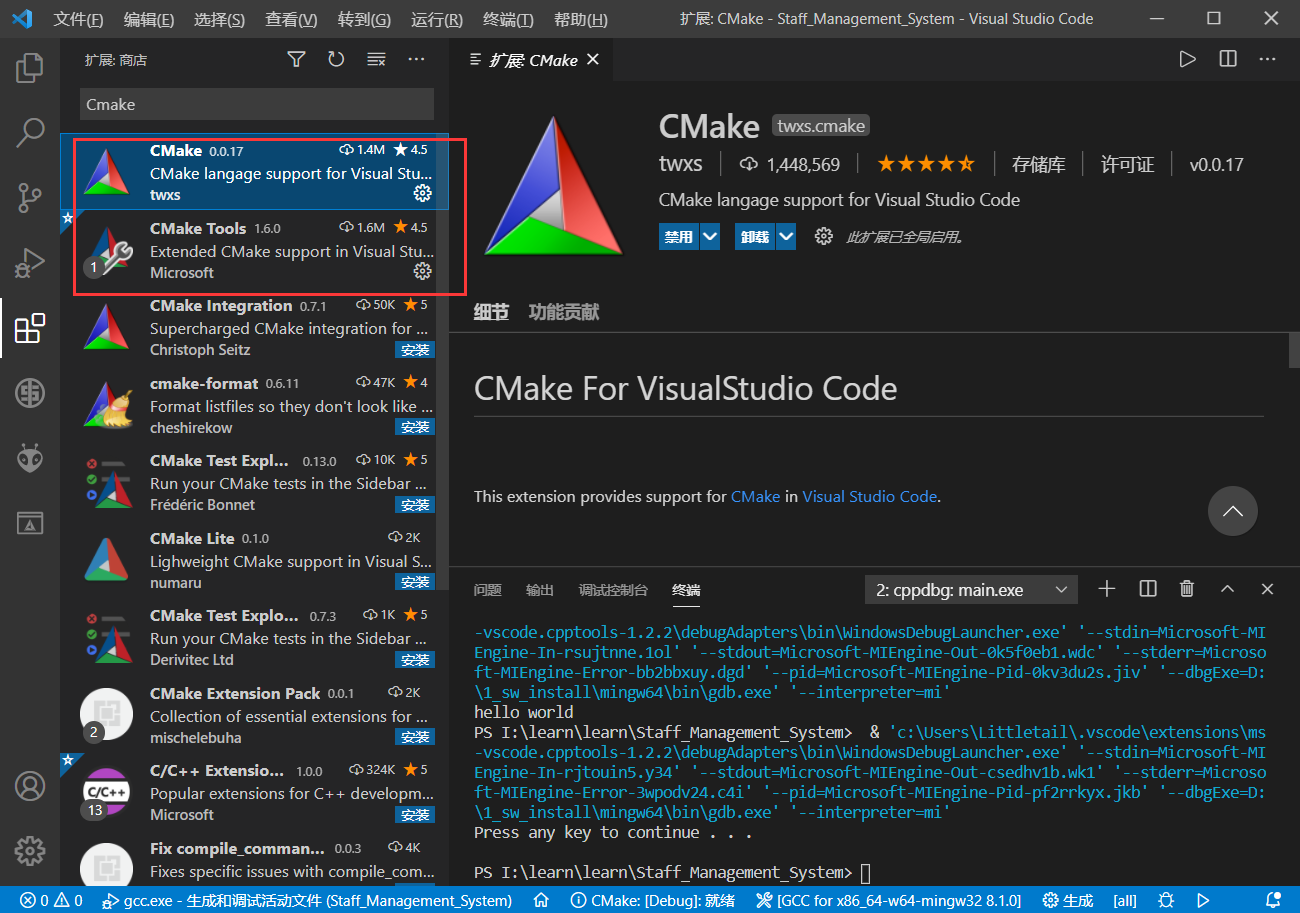Open the Explorer view in activity bar
This screenshot has width=1300, height=913.
(x=30, y=68)
